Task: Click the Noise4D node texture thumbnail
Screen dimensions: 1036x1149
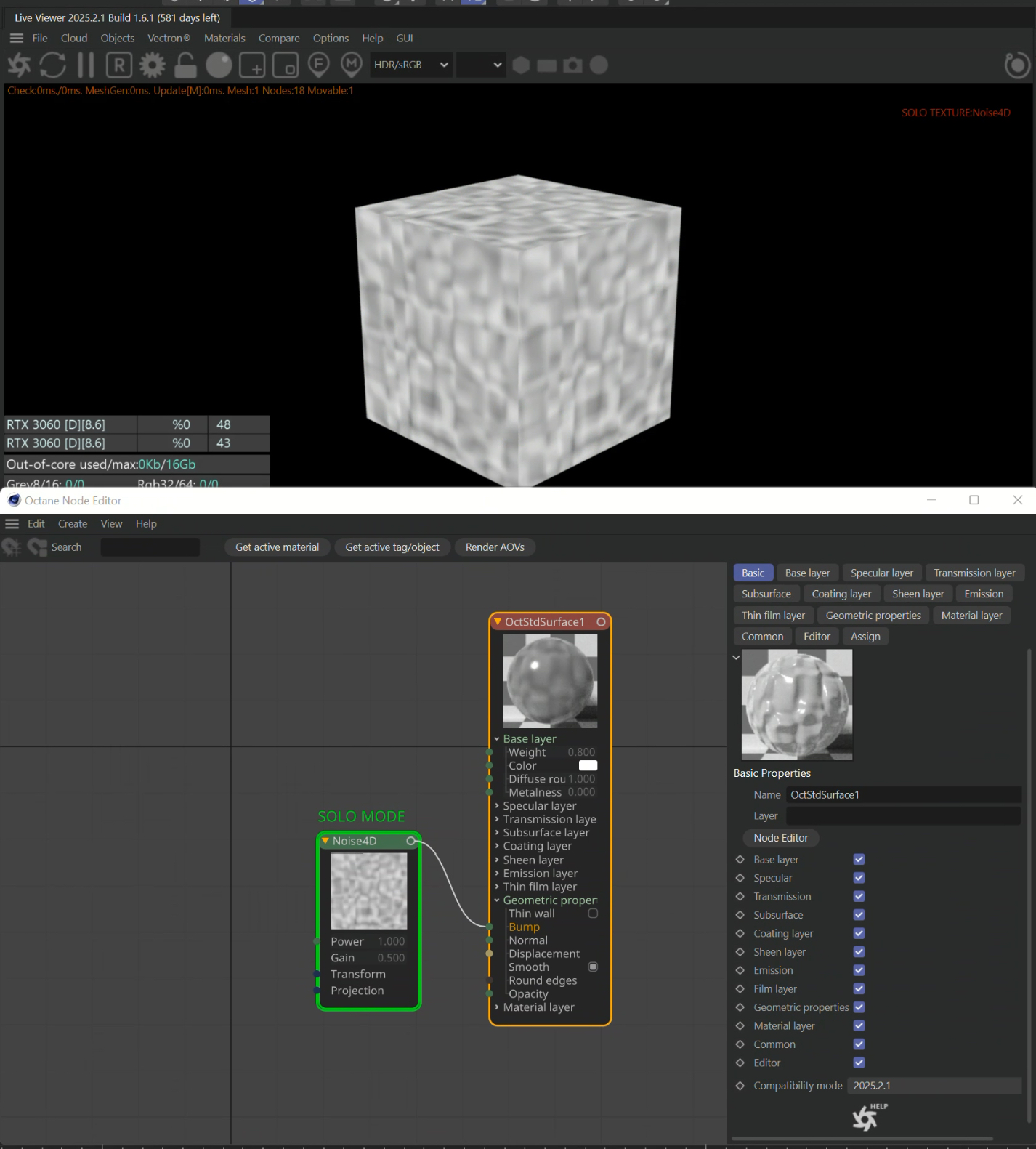Action: point(369,891)
